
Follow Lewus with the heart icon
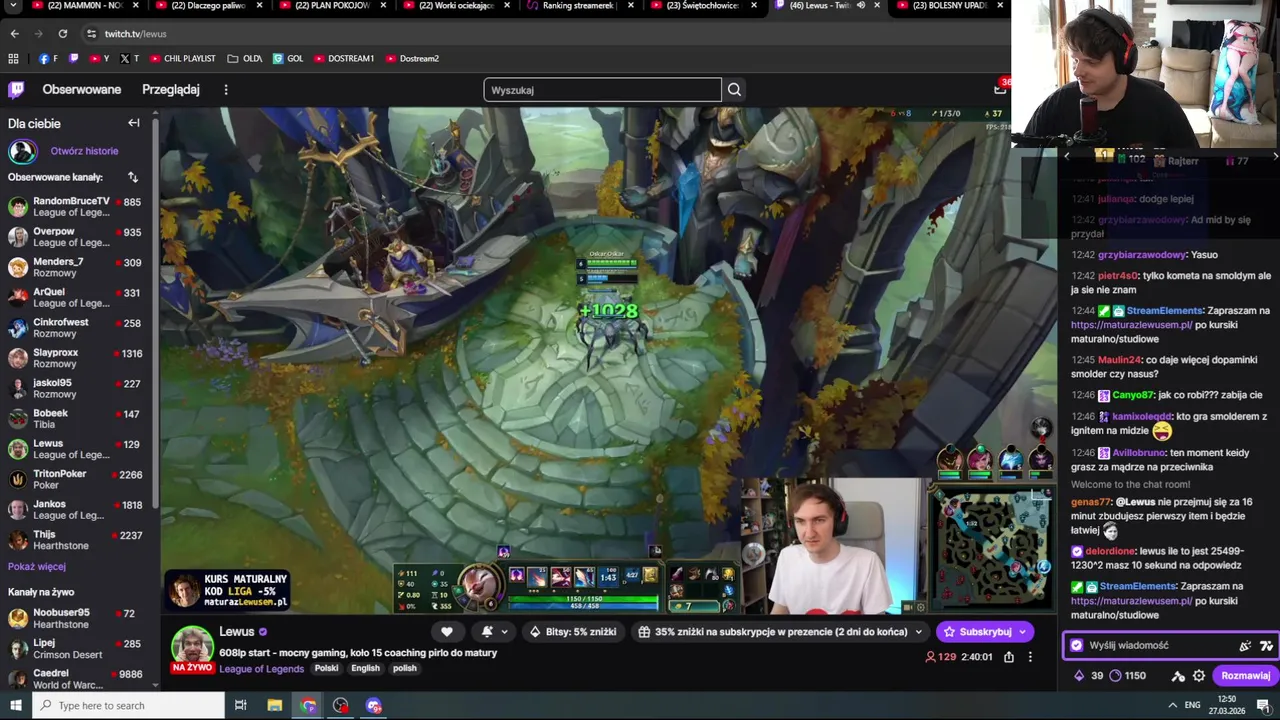(447, 632)
